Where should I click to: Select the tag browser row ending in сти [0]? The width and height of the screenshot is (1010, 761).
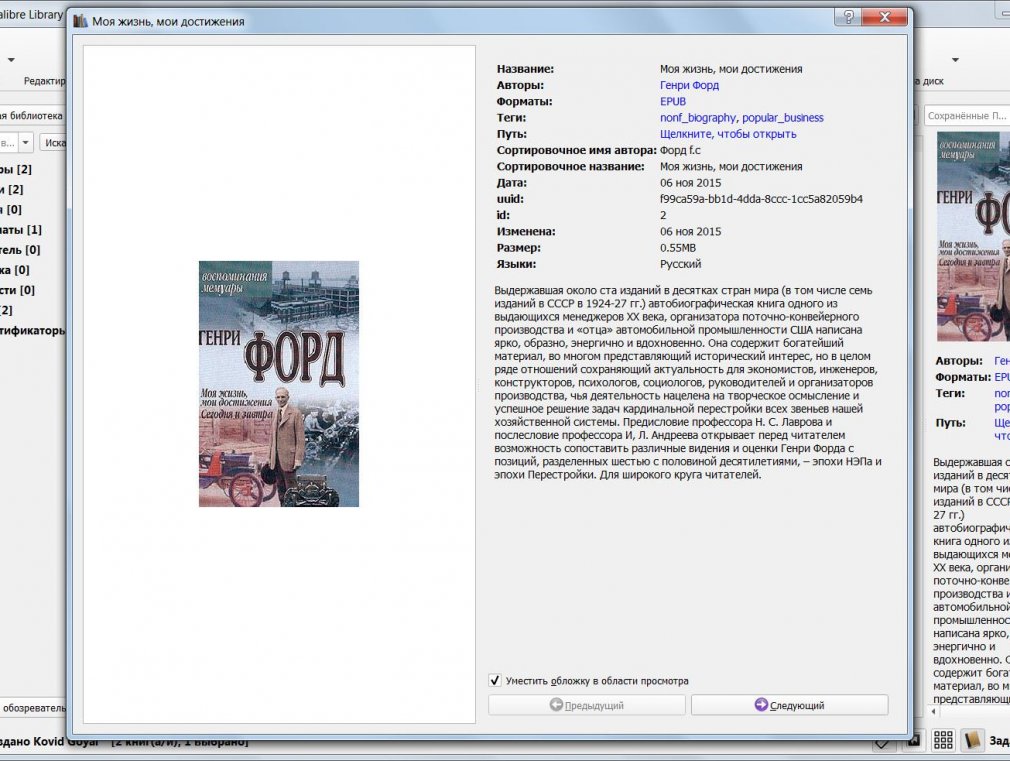[17, 290]
